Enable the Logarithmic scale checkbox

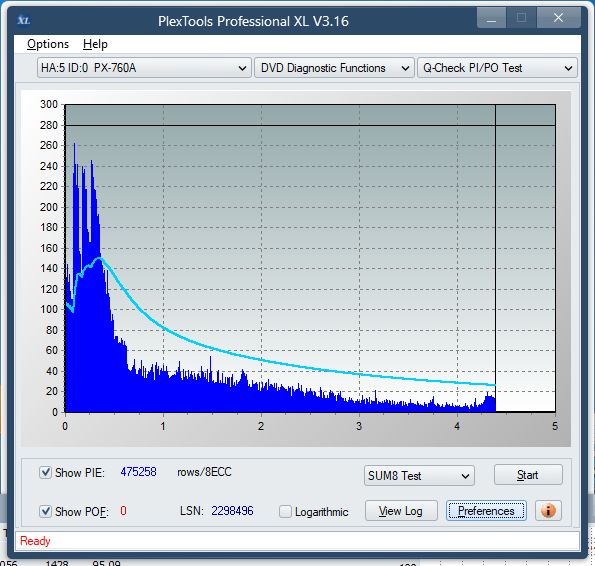pos(285,511)
